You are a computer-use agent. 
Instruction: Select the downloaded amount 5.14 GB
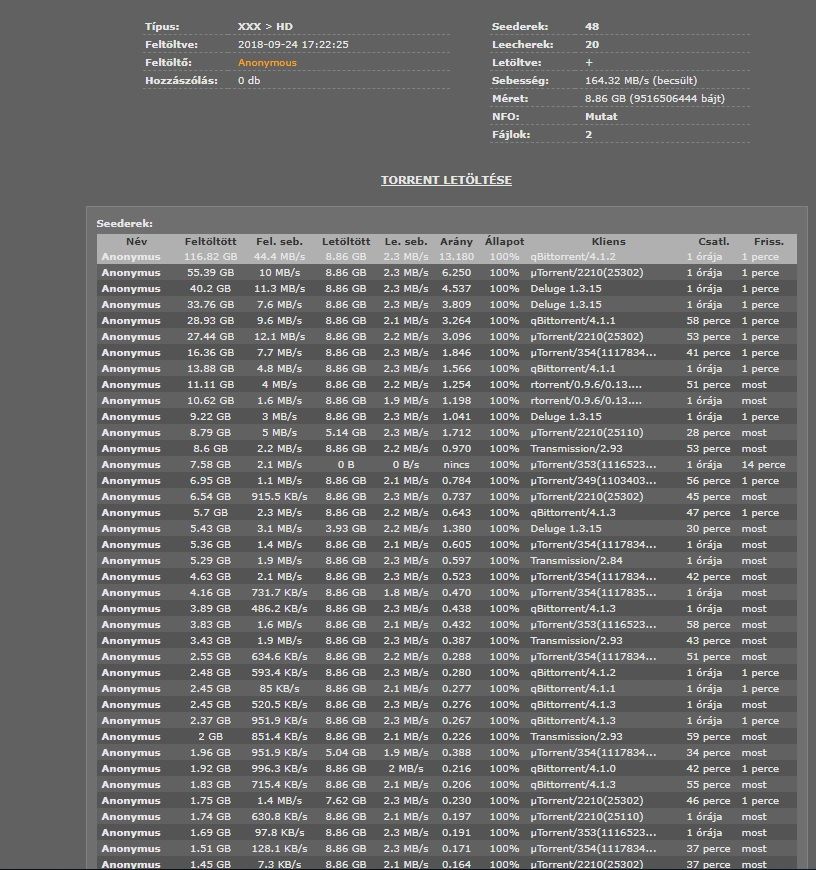click(346, 433)
